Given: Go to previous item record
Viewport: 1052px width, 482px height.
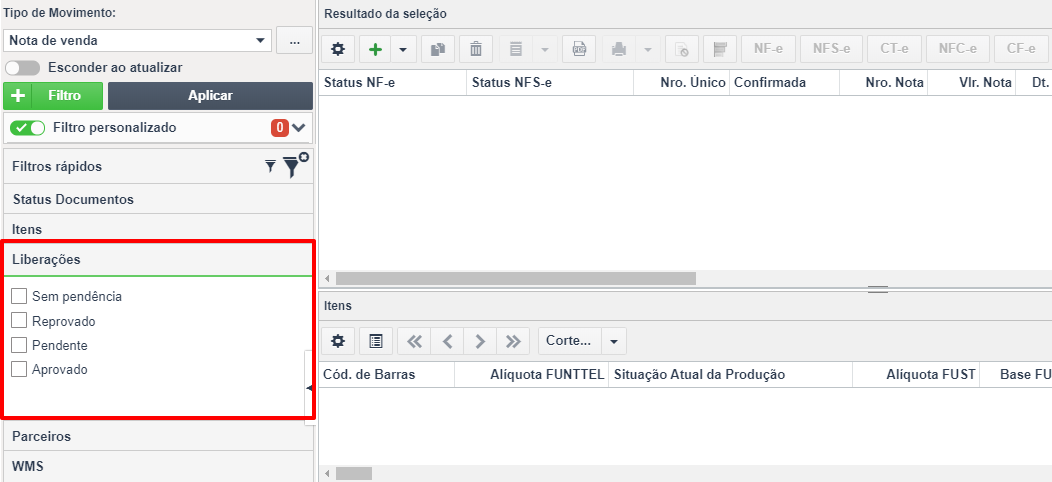Looking at the screenshot, I should click(448, 341).
